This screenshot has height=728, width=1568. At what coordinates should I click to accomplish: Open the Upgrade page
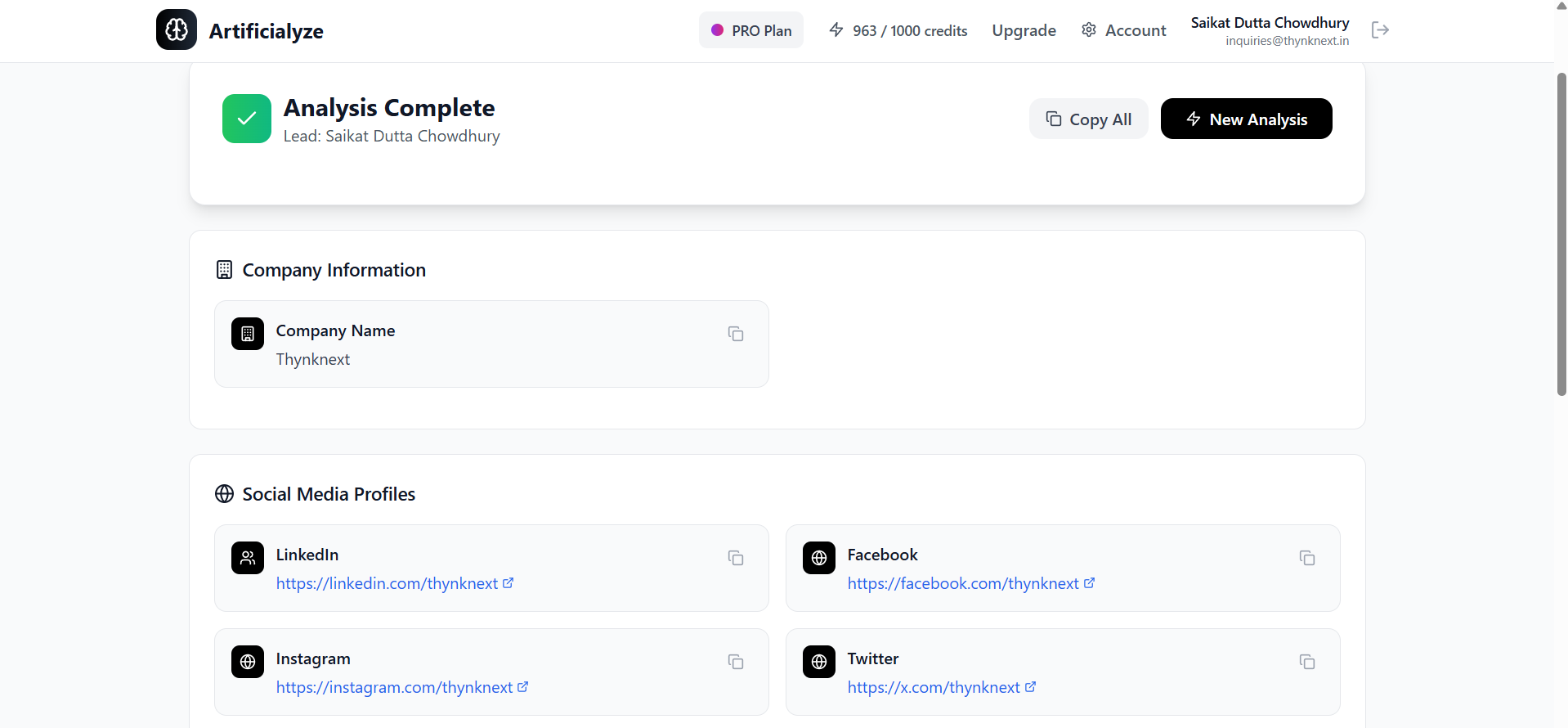(1024, 30)
